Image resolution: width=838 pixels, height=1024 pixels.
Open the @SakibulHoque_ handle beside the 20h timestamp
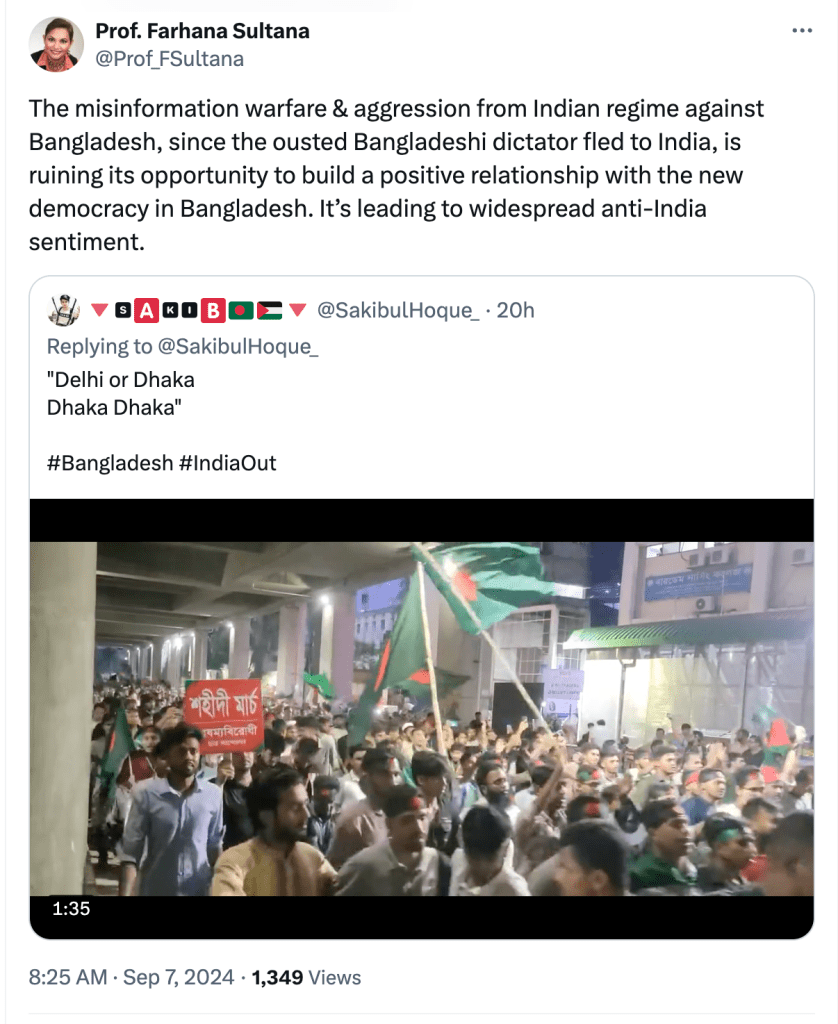pyautogui.click(x=398, y=311)
